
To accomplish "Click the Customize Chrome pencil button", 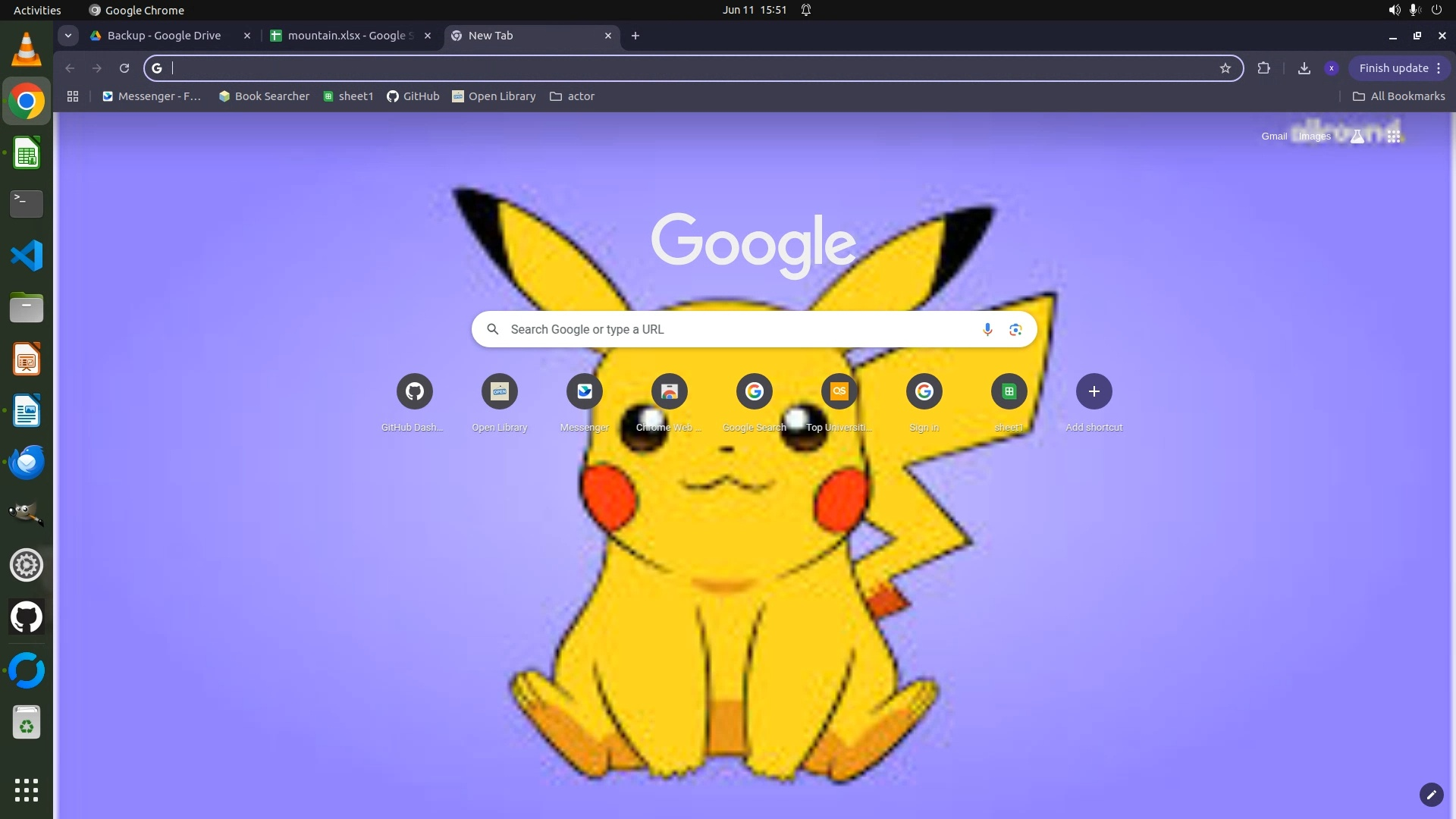I will click(1431, 795).
